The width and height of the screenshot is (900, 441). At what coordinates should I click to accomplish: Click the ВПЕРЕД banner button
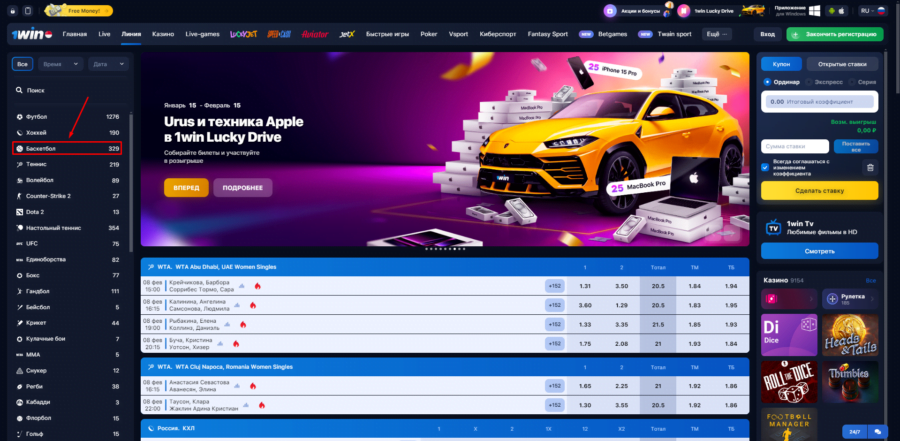pos(186,188)
